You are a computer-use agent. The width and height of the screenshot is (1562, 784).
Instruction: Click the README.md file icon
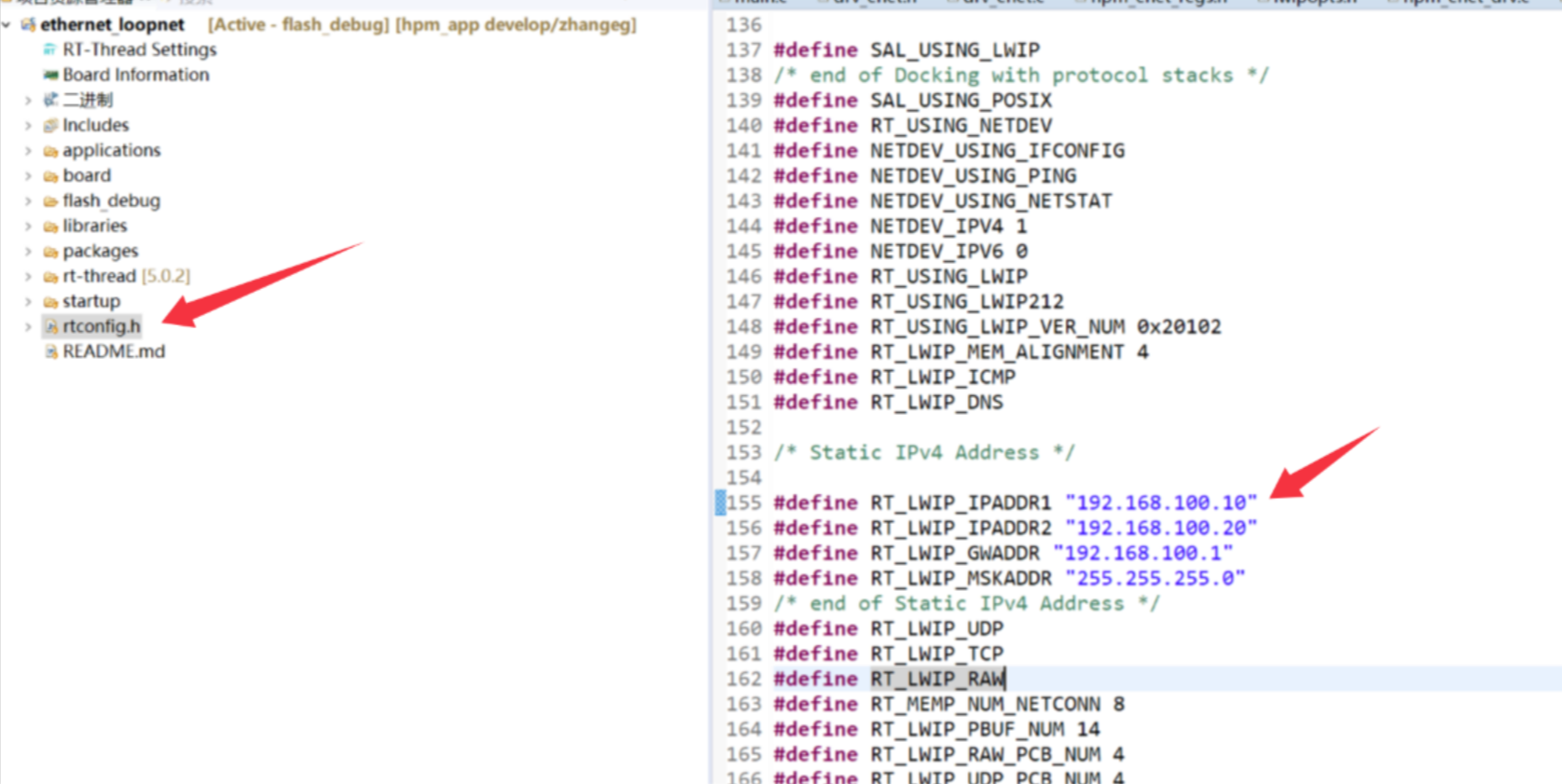point(51,351)
